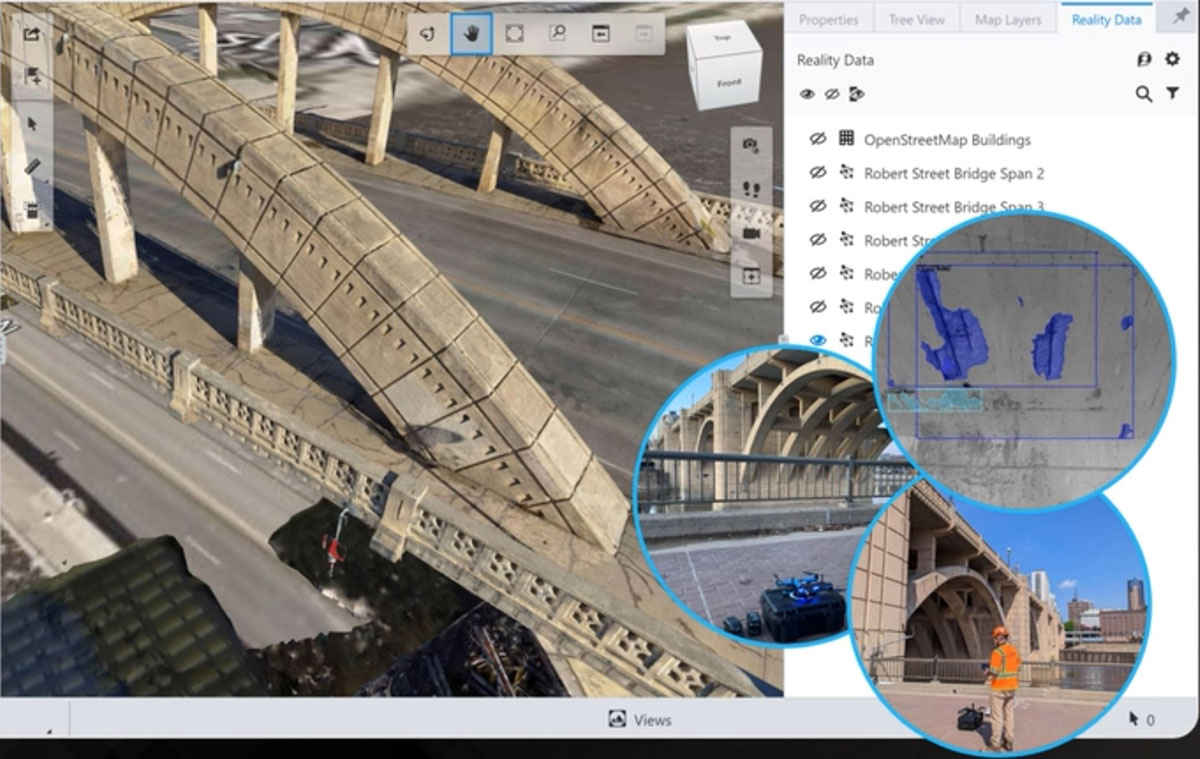Show all reality data with eye icon
1200x759 pixels.
[807, 94]
